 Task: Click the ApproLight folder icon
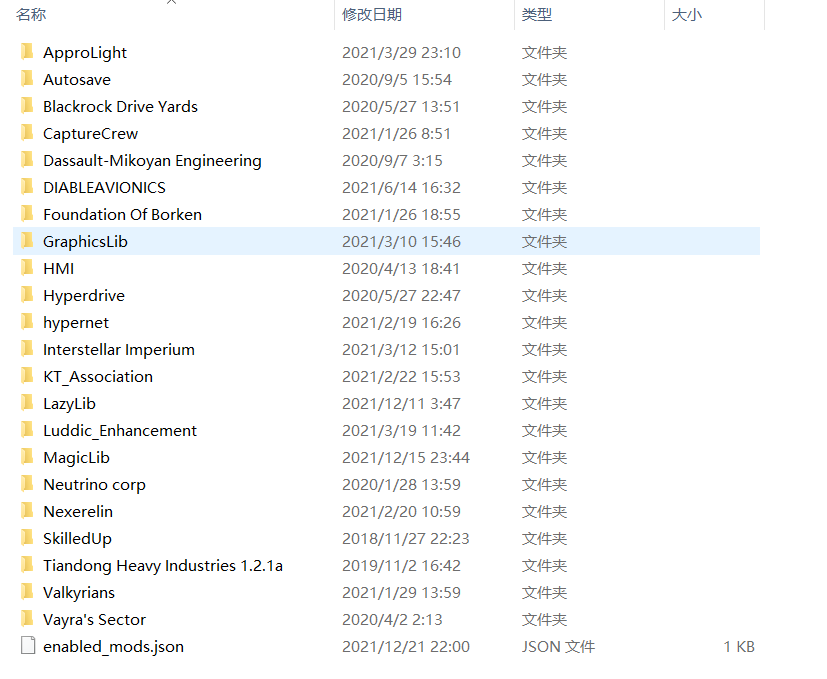(x=27, y=52)
